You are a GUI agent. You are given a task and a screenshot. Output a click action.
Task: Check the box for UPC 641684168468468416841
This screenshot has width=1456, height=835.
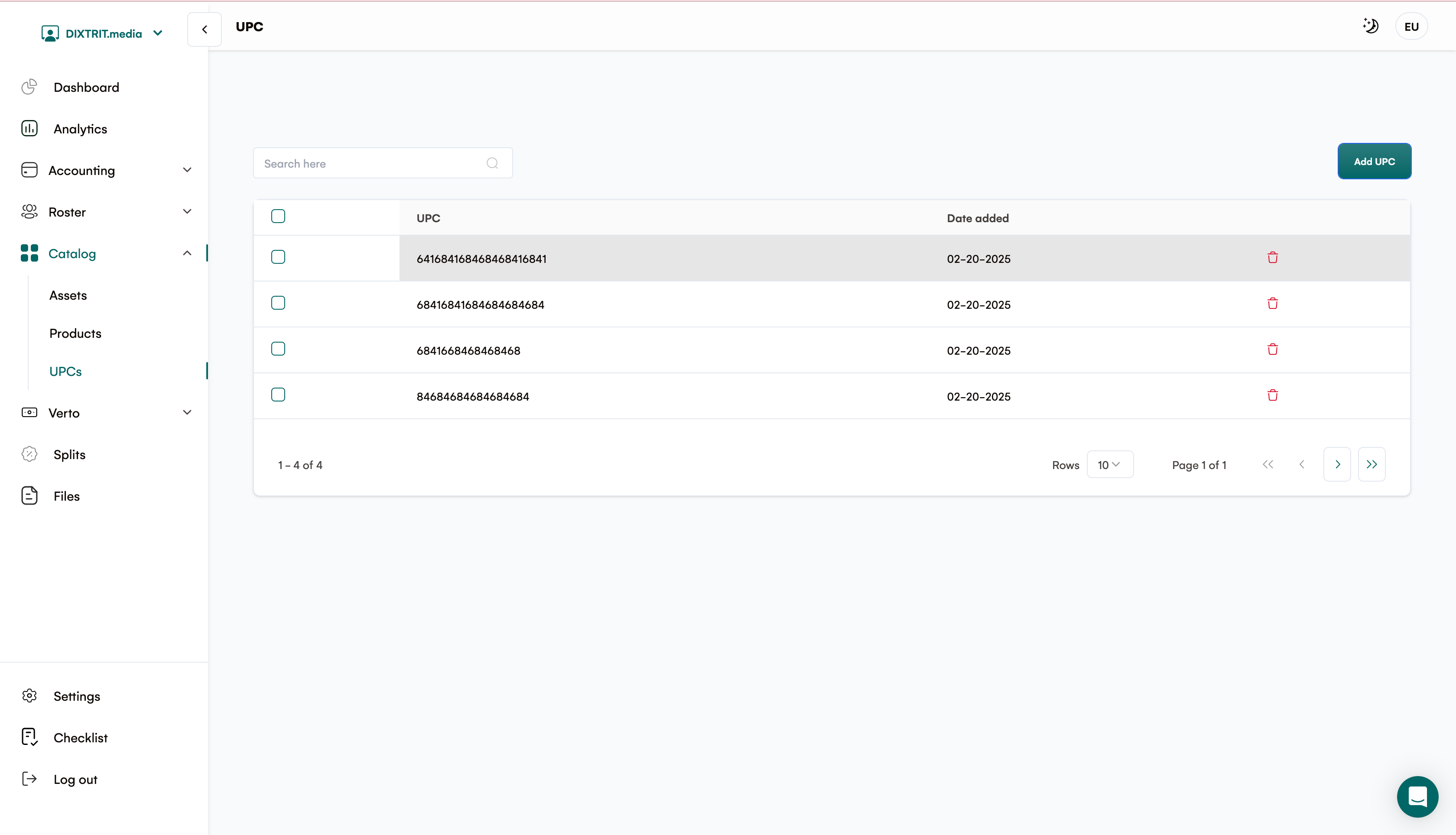click(278, 257)
